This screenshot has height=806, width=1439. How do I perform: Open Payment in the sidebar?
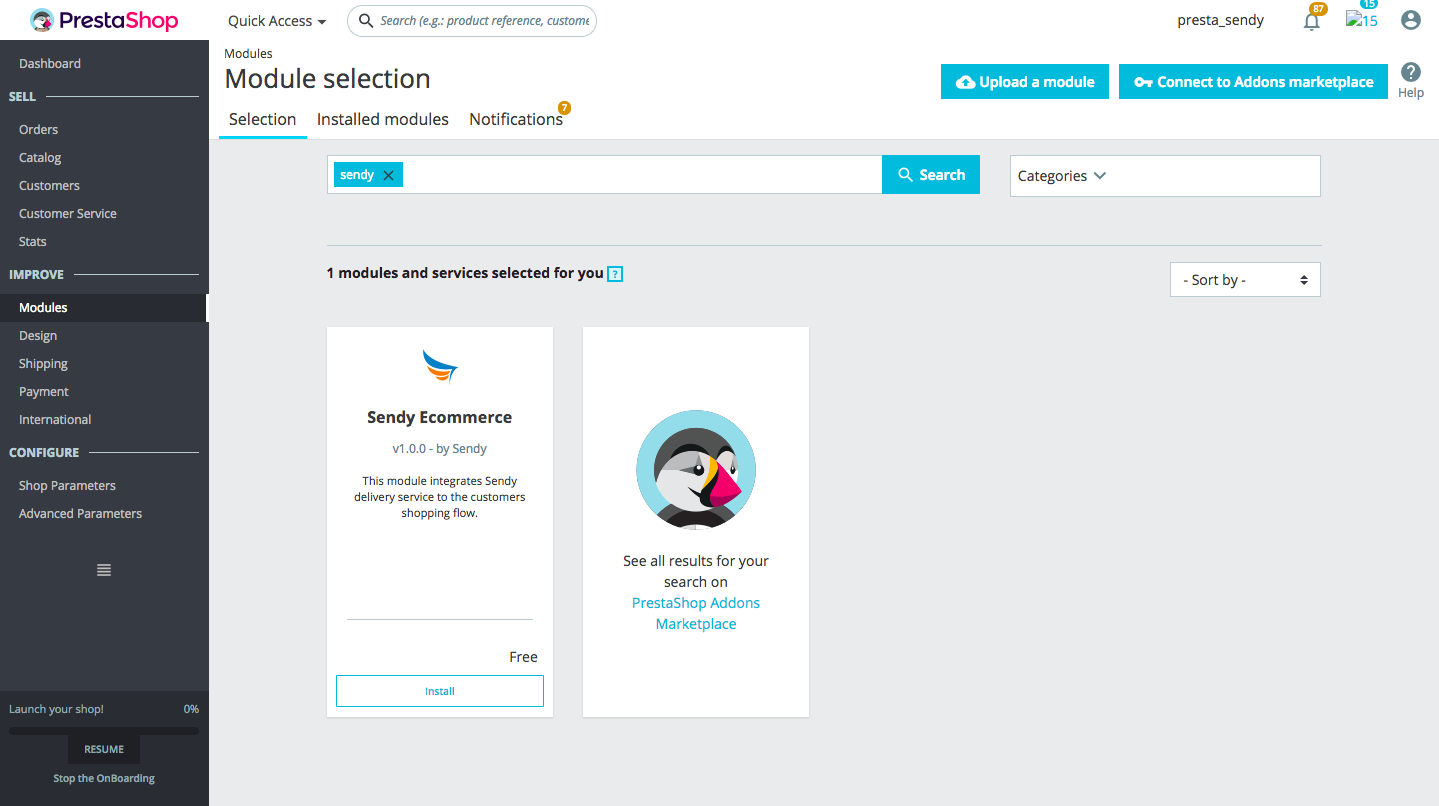pos(44,391)
